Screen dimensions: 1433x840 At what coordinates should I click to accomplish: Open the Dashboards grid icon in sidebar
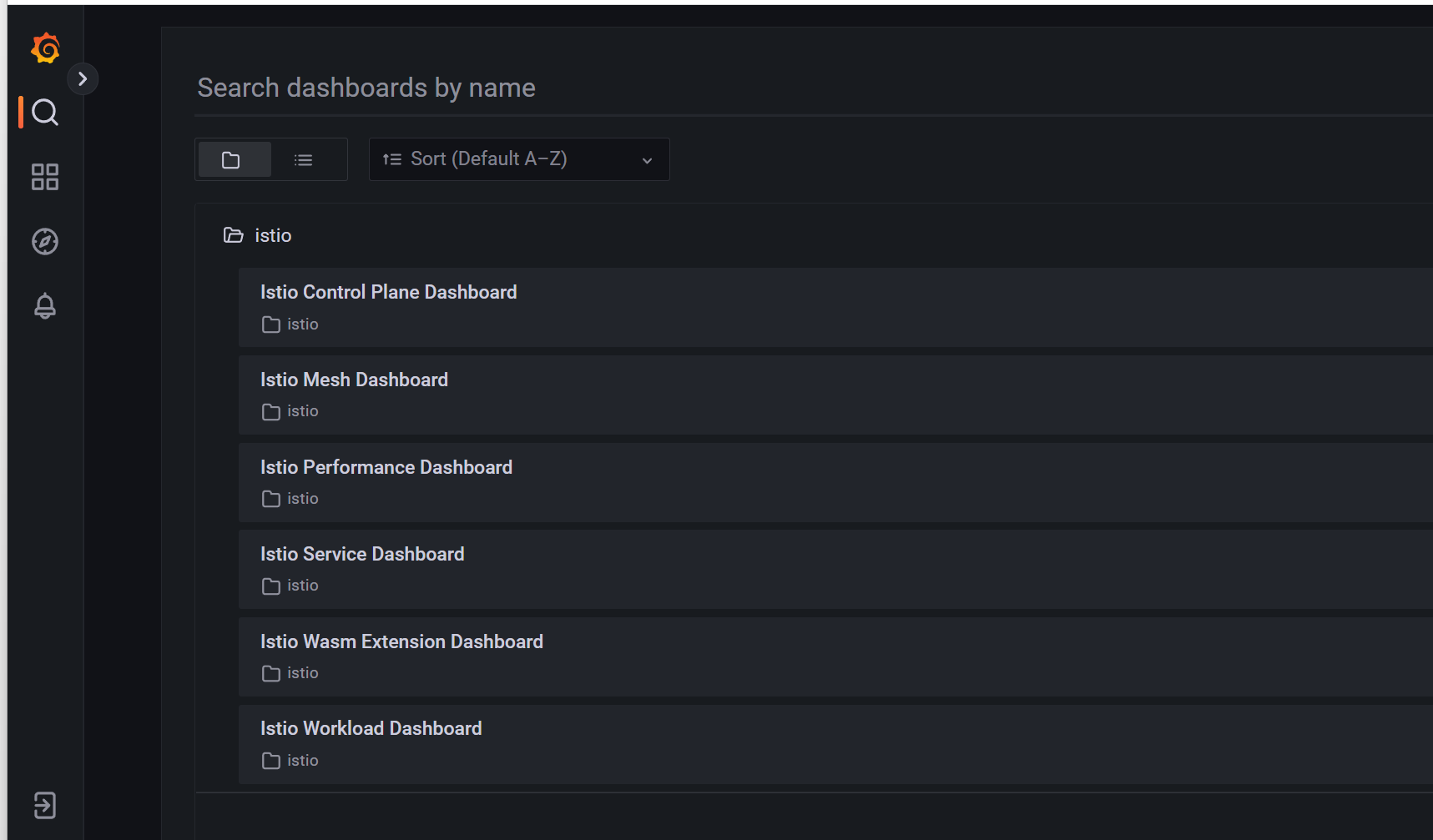point(45,177)
